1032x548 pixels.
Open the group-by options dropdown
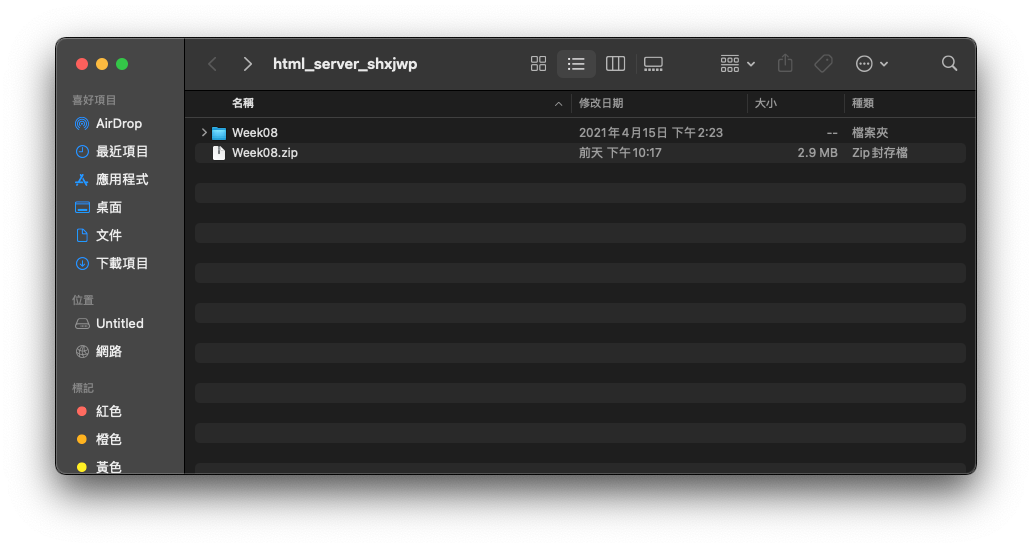click(x=738, y=64)
